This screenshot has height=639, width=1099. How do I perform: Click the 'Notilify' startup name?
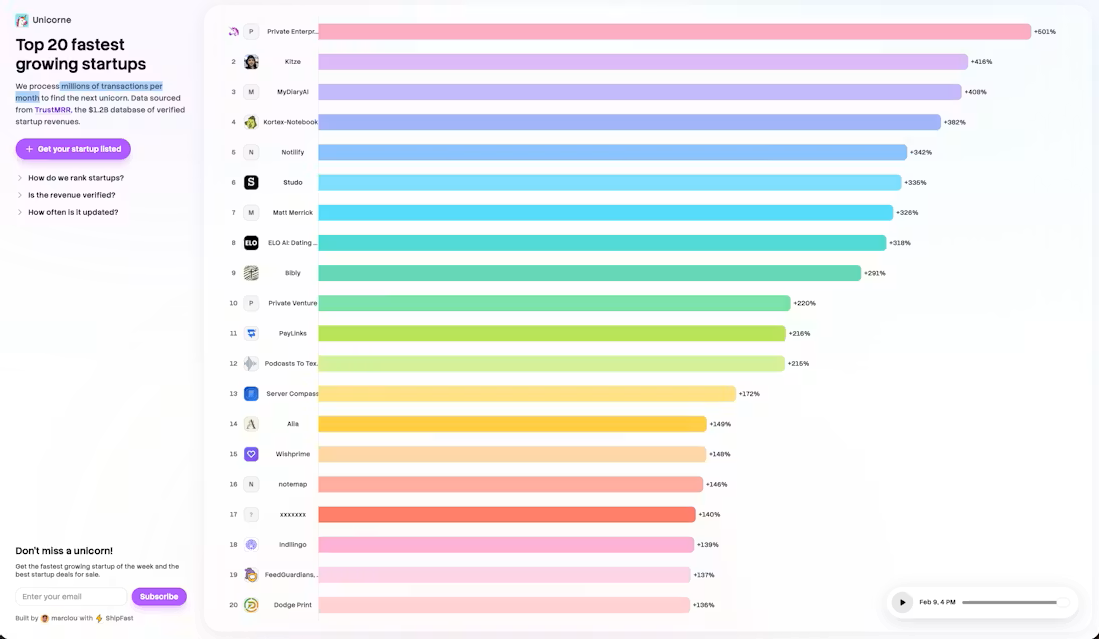[x=293, y=152]
